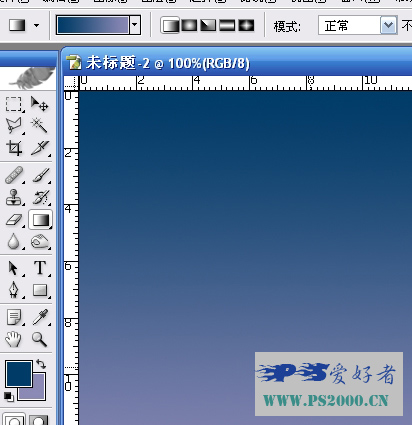Select the History Brush tool
Image resolution: width=412 pixels, height=425 pixels.
click(41, 197)
